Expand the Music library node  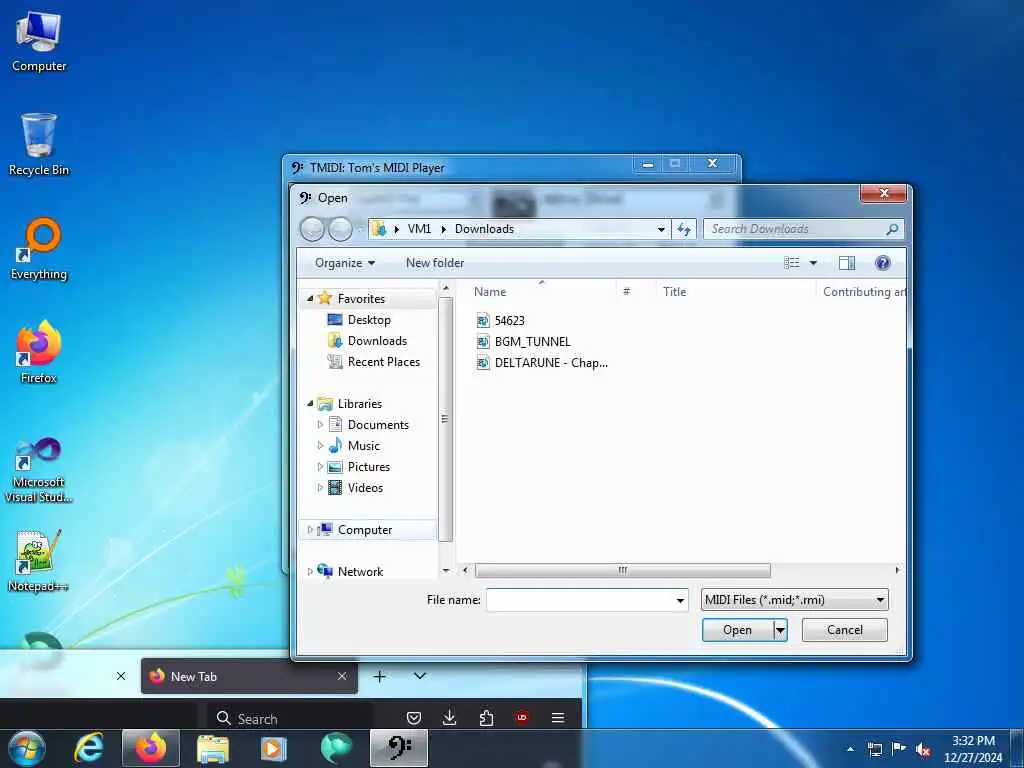pos(320,445)
